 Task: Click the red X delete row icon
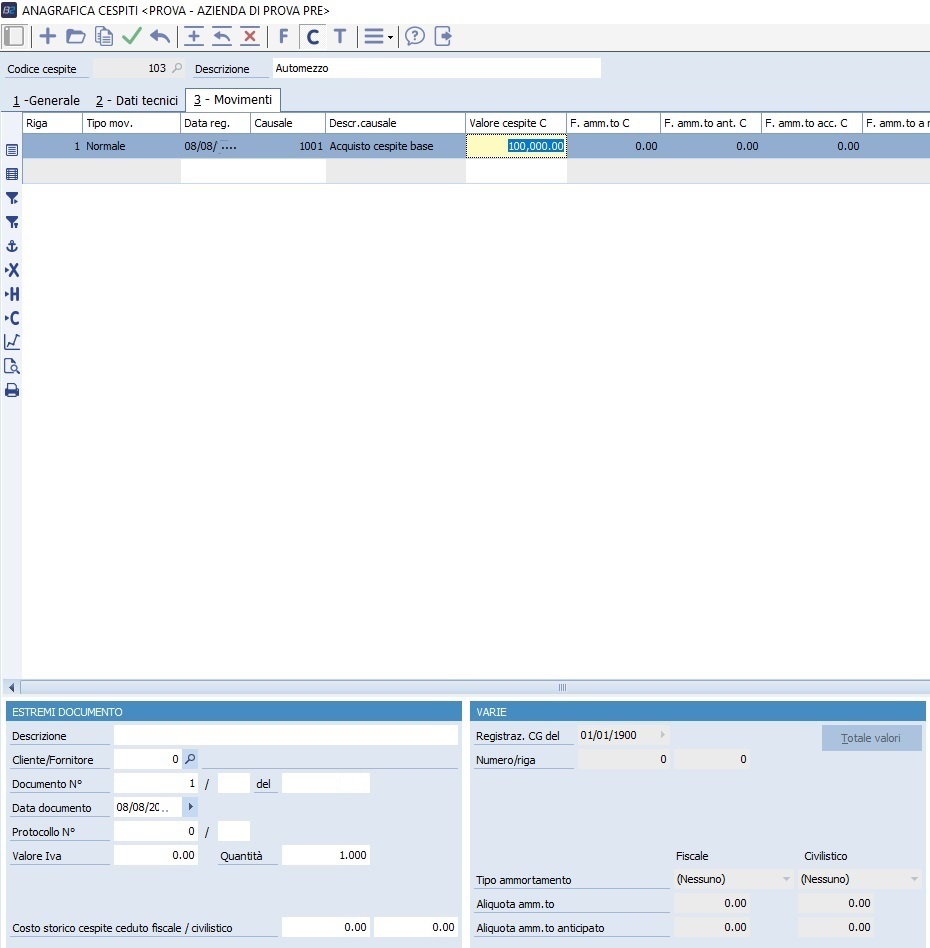coord(250,37)
